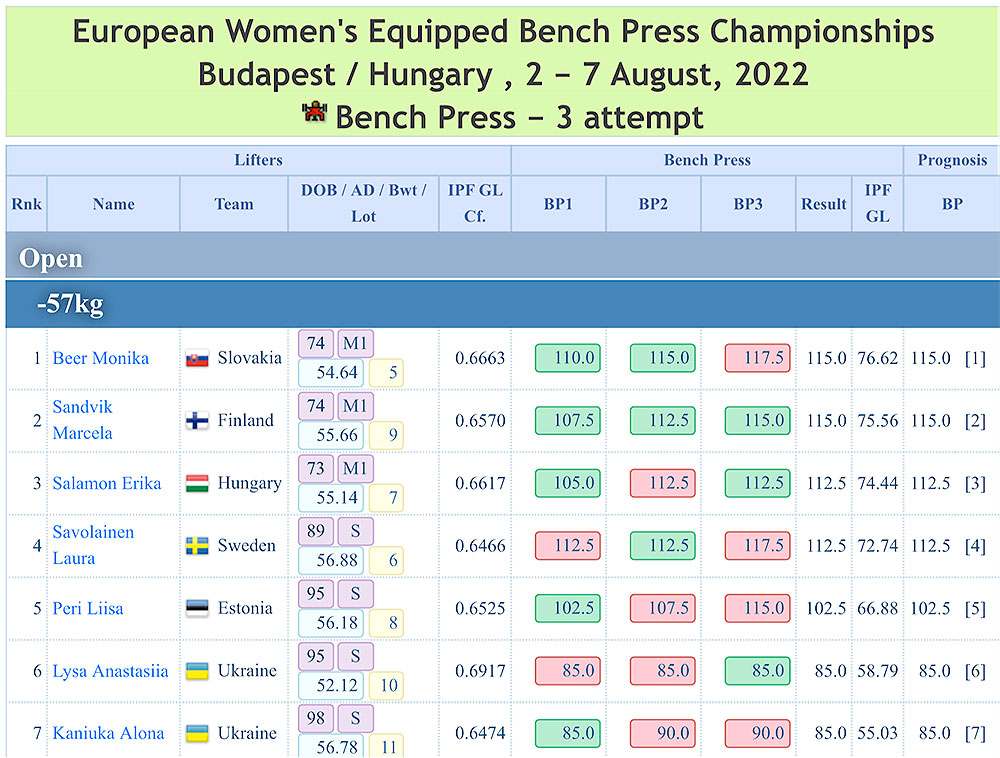Select Salamon Erika's 105.0 first attempt
1000x758 pixels.
[568, 483]
